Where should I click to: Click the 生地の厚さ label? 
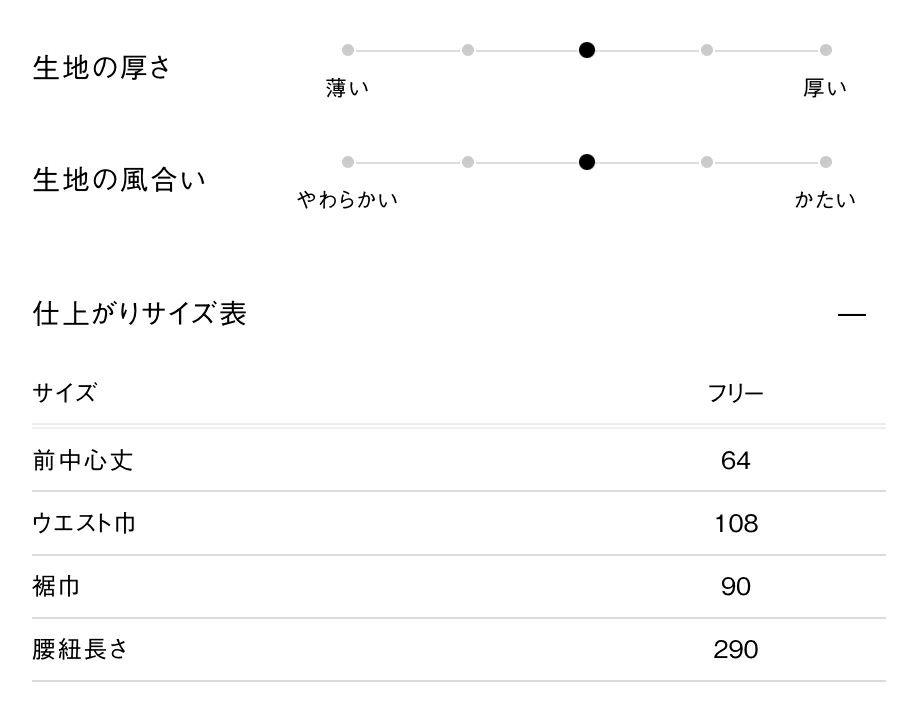[x=102, y=68]
